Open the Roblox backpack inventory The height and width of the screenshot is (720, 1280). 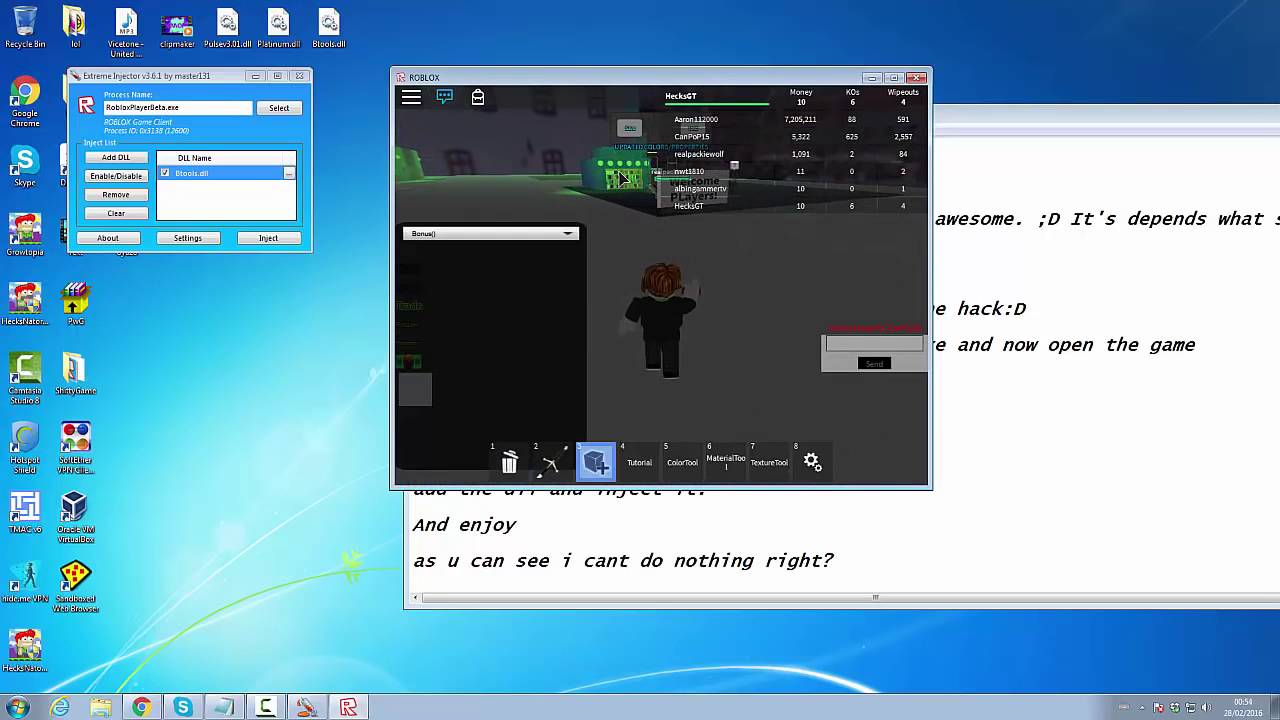coord(478,97)
